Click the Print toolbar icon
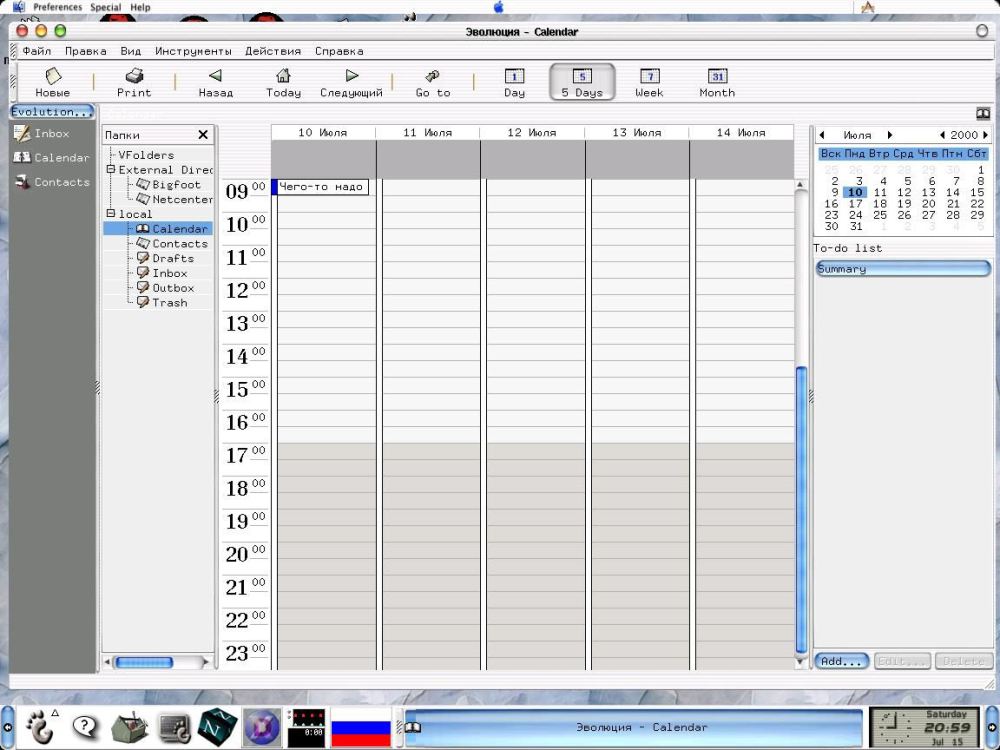 click(134, 83)
